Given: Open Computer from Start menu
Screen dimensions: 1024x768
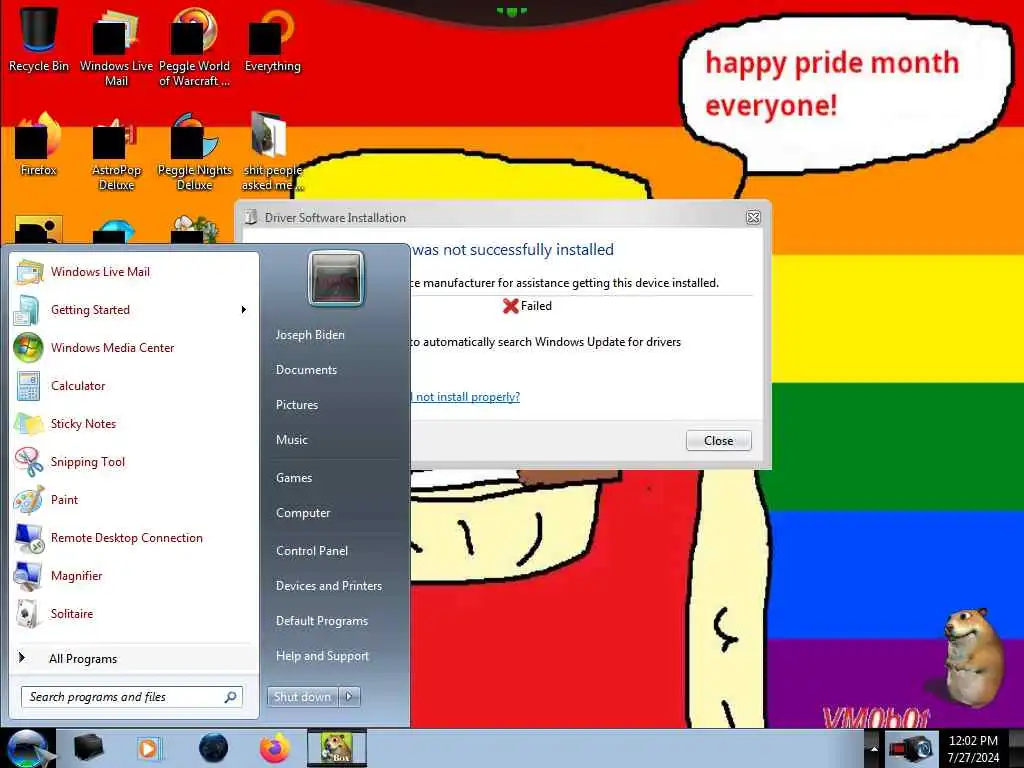Looking at the screenshot, I should coord(303,513).
